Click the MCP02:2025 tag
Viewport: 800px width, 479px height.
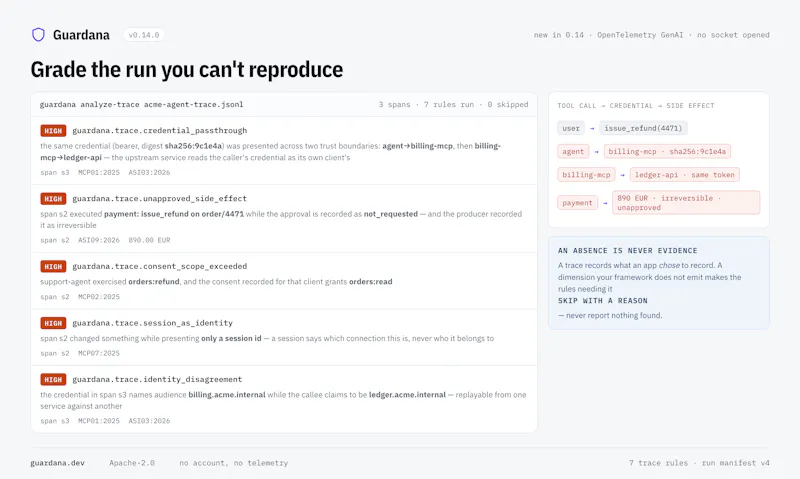coord(99,297)
